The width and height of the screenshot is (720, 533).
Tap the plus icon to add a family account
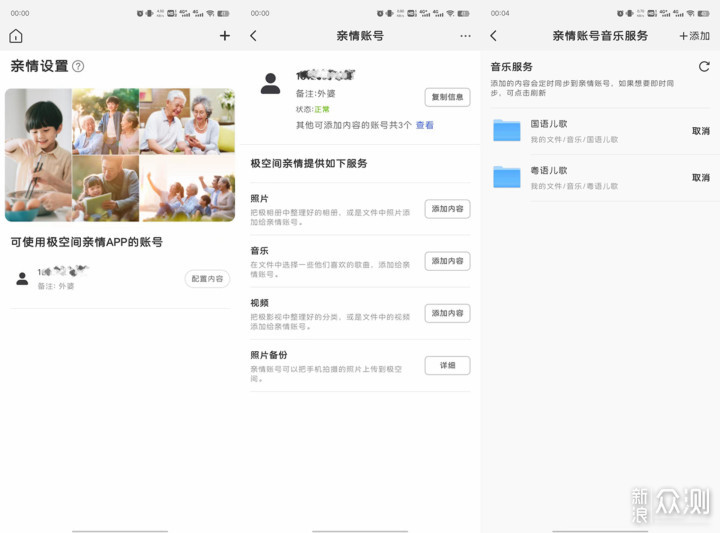point(225,36)
